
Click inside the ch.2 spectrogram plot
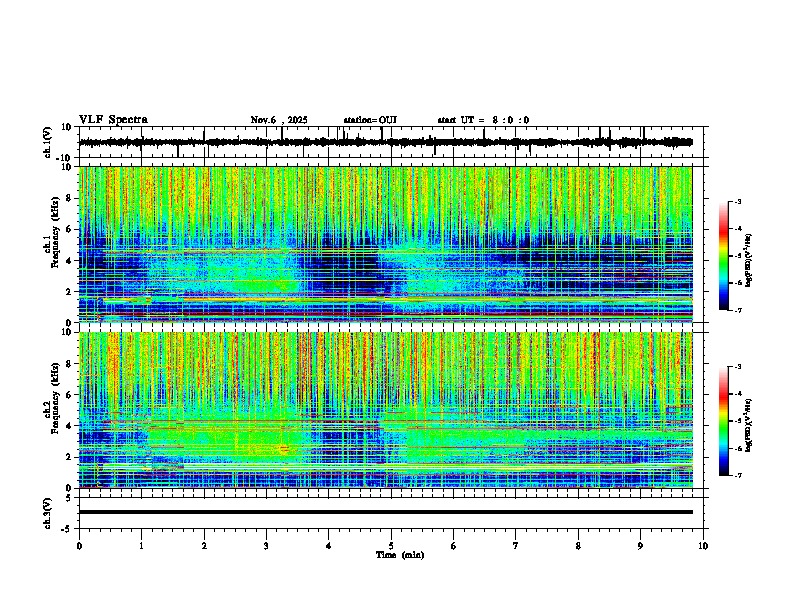(386, 410)
